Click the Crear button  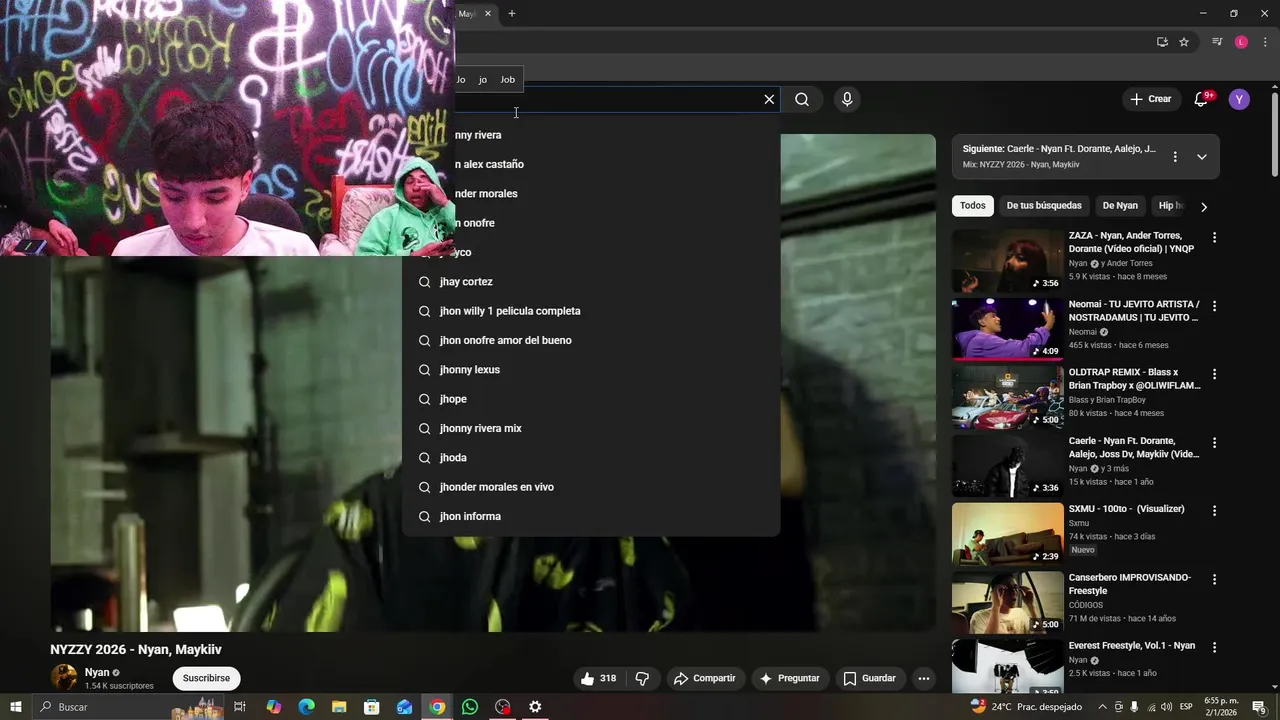coord(1150,99)
